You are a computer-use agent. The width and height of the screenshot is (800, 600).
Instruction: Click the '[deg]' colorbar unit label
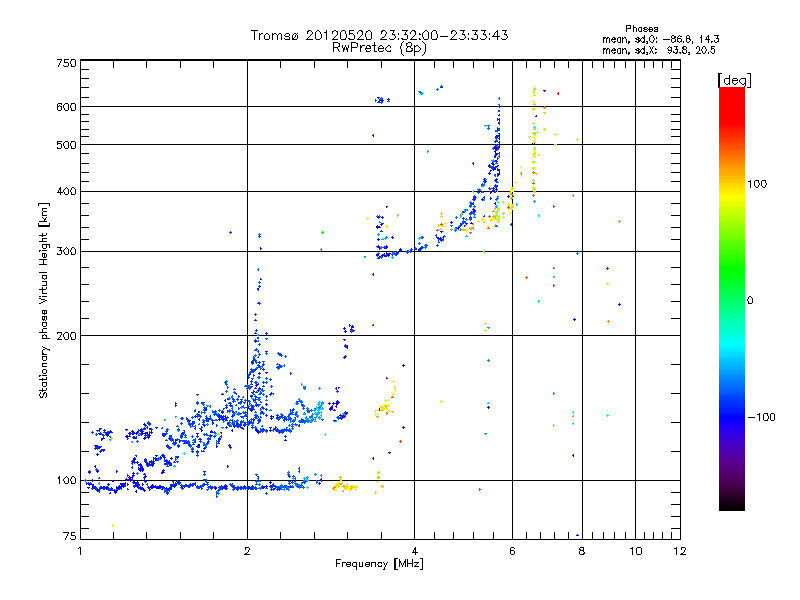tap(734, 80)
